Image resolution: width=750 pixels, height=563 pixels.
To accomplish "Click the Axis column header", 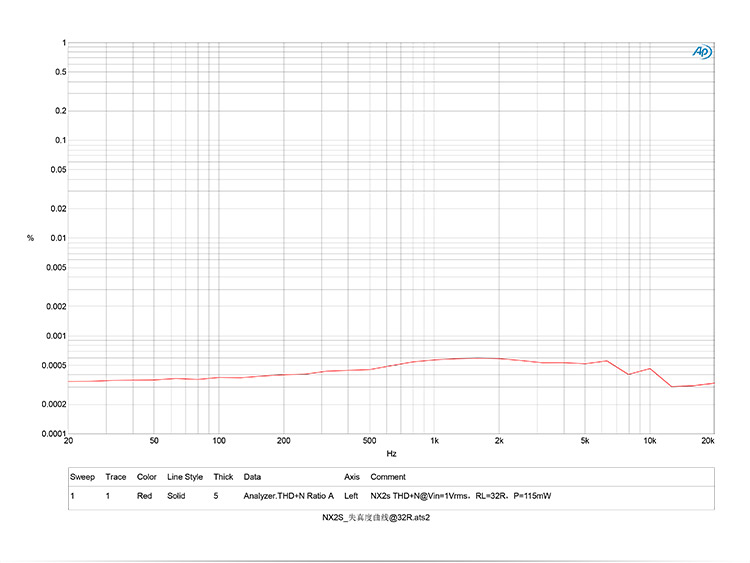I will tap(351, 477).
